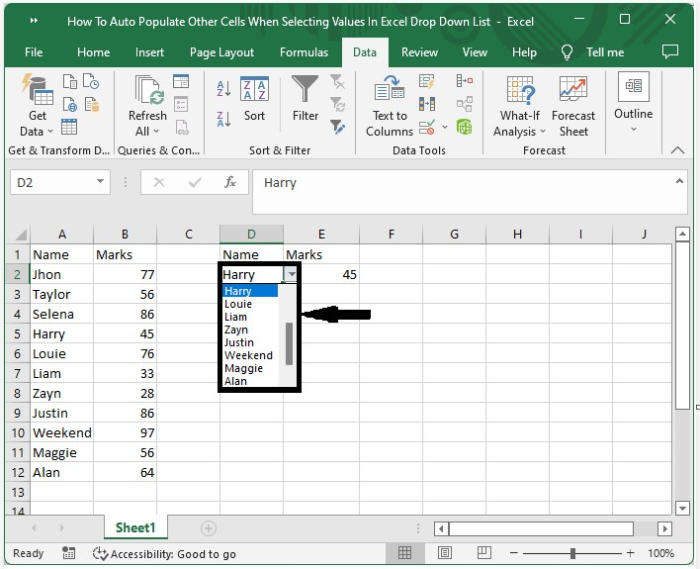Click the From Table/Range icon
This screenshot has height=569, width=700.
[69, 127]
